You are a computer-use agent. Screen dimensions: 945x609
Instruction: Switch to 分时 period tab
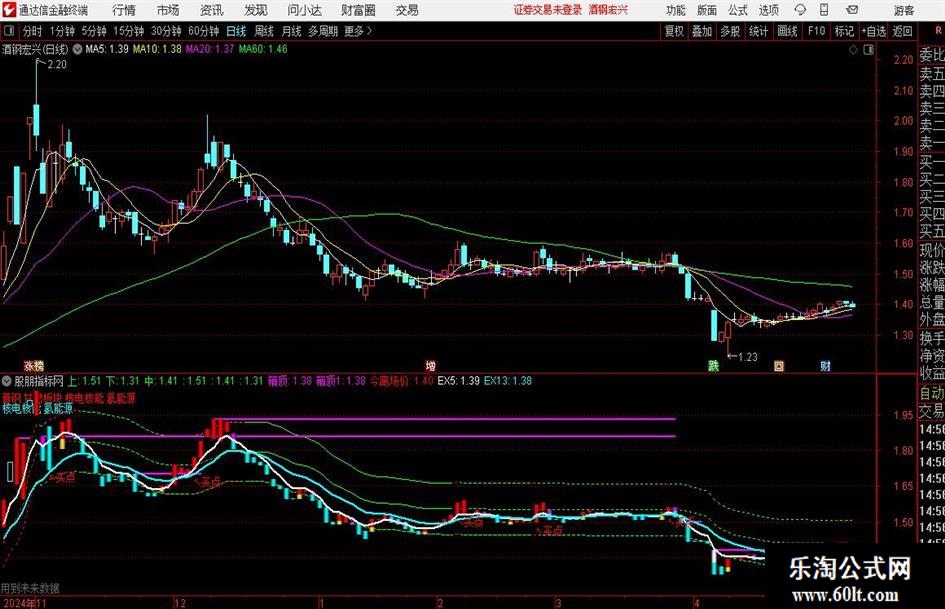tap(33, 31)
